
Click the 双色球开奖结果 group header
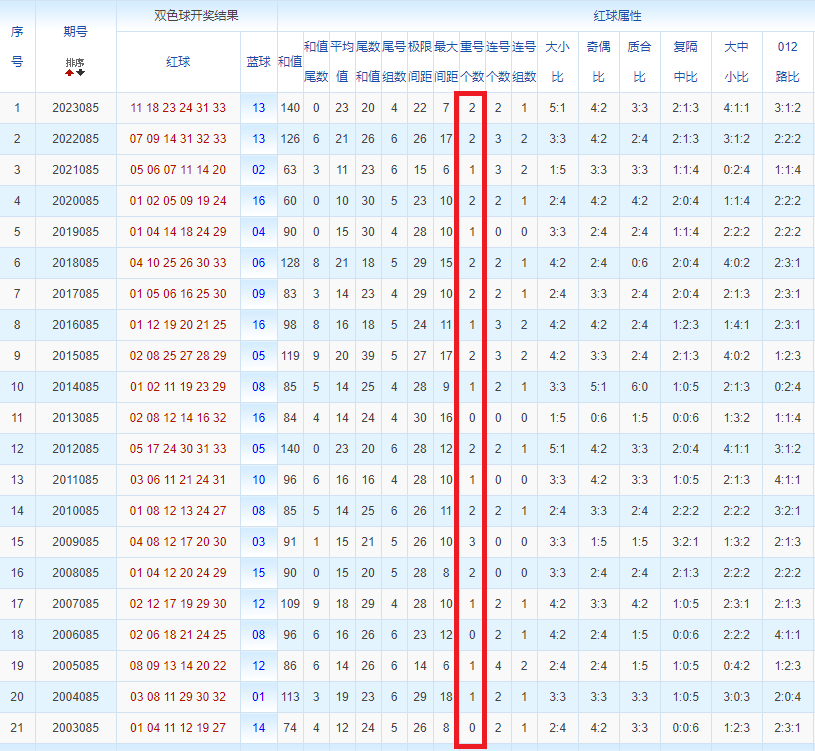coord(196,16)
